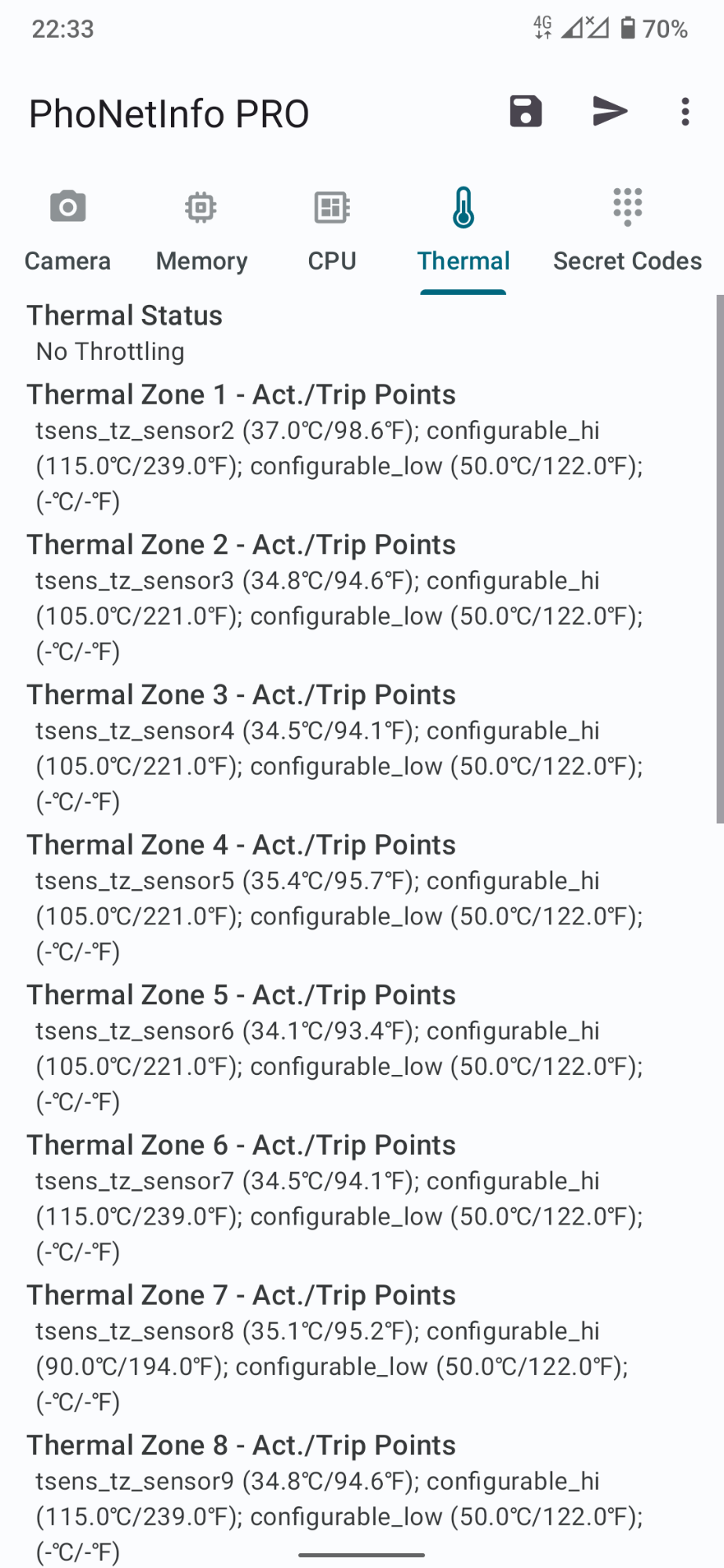724x1568 pixels.
Task: Tap the save floppy disk icon
Action: click(x=526, y=111)
